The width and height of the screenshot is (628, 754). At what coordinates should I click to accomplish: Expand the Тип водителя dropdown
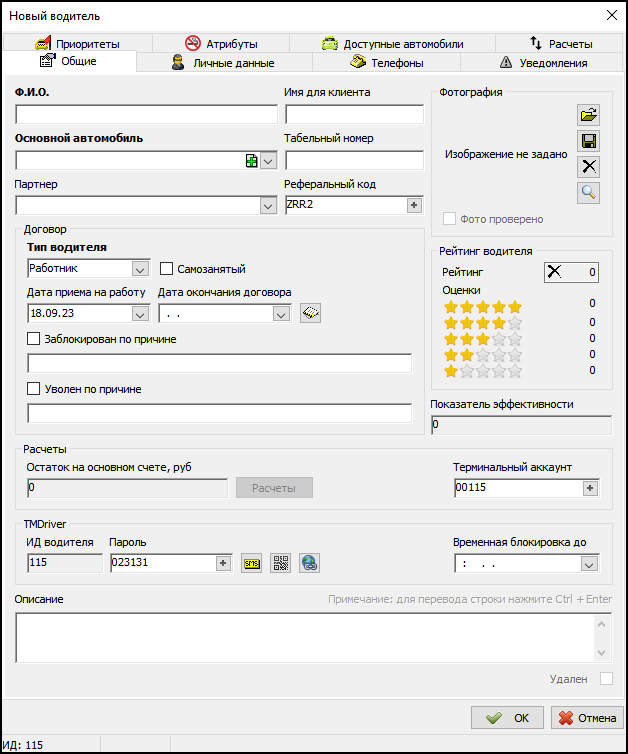click(x=140, y=269)
